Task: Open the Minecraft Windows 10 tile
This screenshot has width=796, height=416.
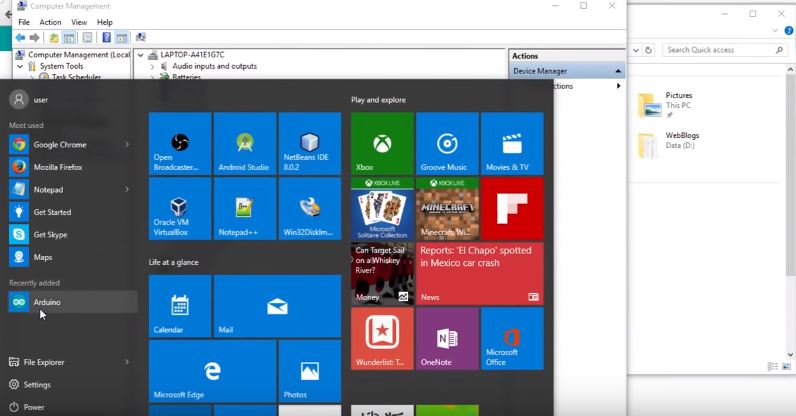Action: pos(447,208)
